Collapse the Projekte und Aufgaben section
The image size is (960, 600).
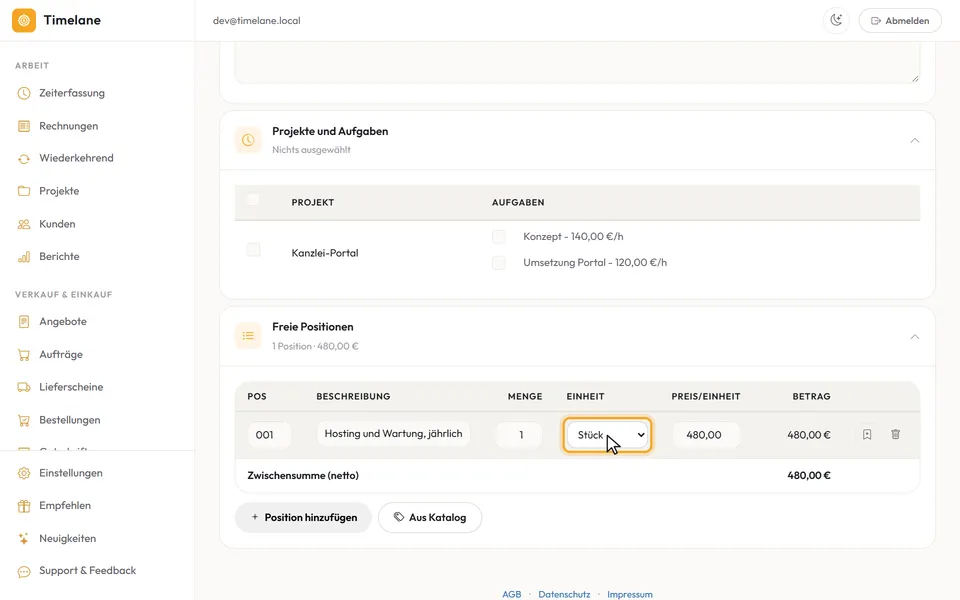tap(915, 140)
